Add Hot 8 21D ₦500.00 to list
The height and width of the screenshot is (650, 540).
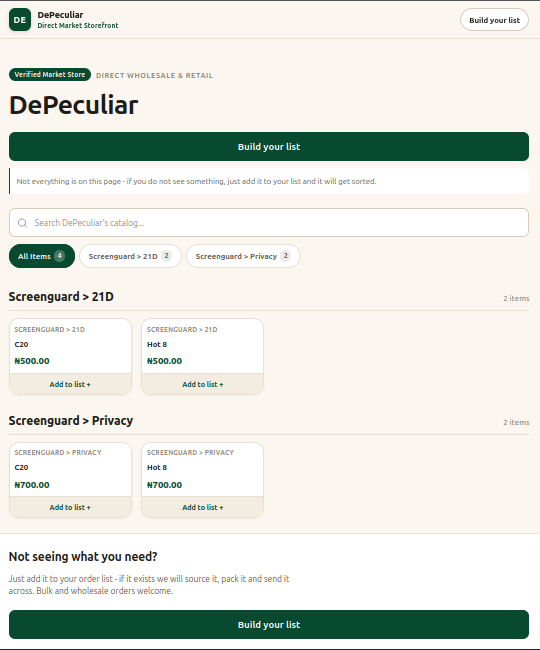(203, 384)
